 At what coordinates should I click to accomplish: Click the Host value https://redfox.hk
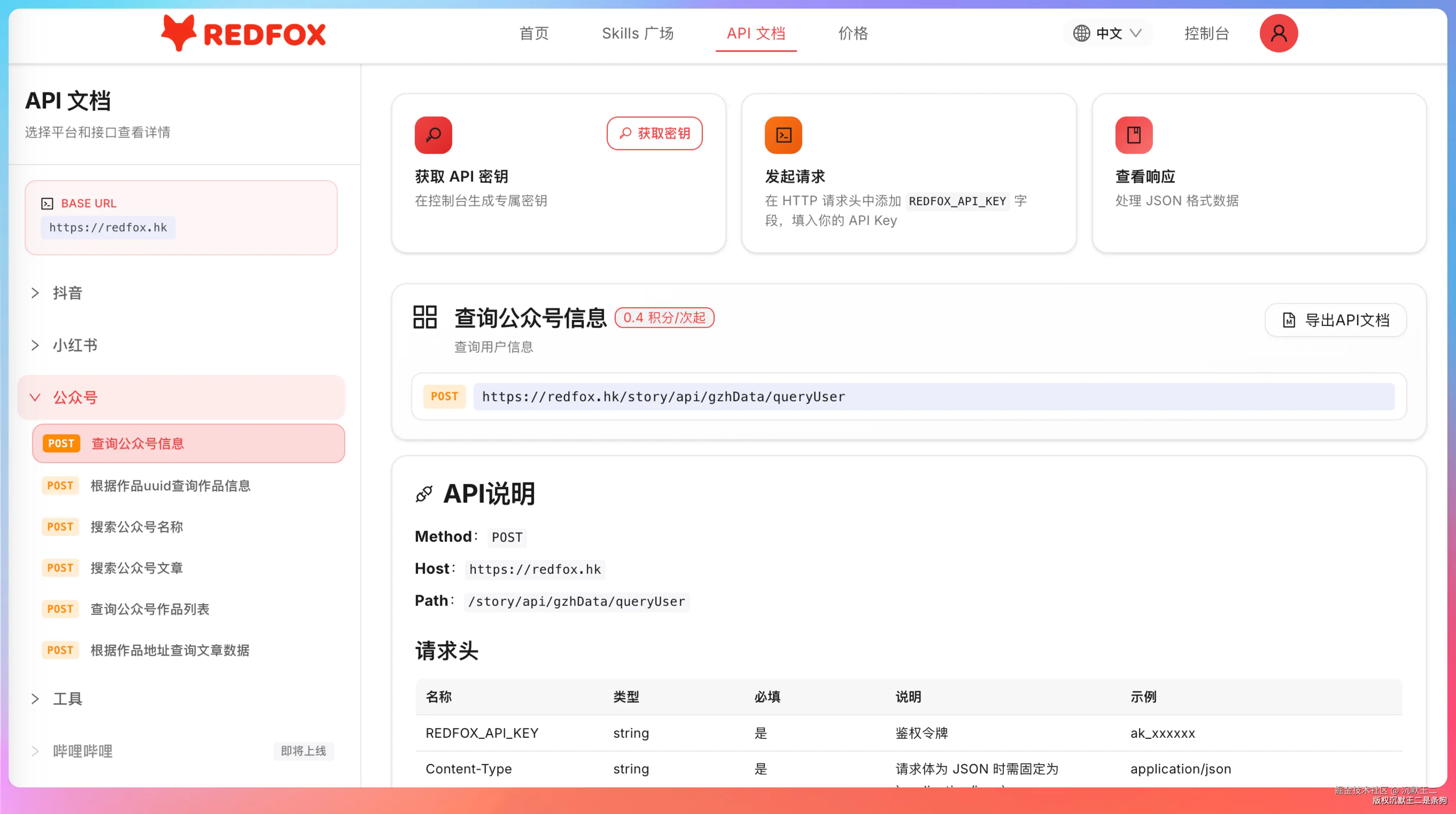coord(535,570)
